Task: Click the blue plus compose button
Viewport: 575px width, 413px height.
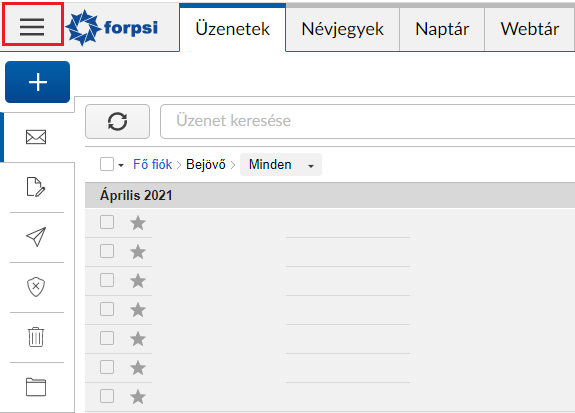Action: tap(37, 82)
